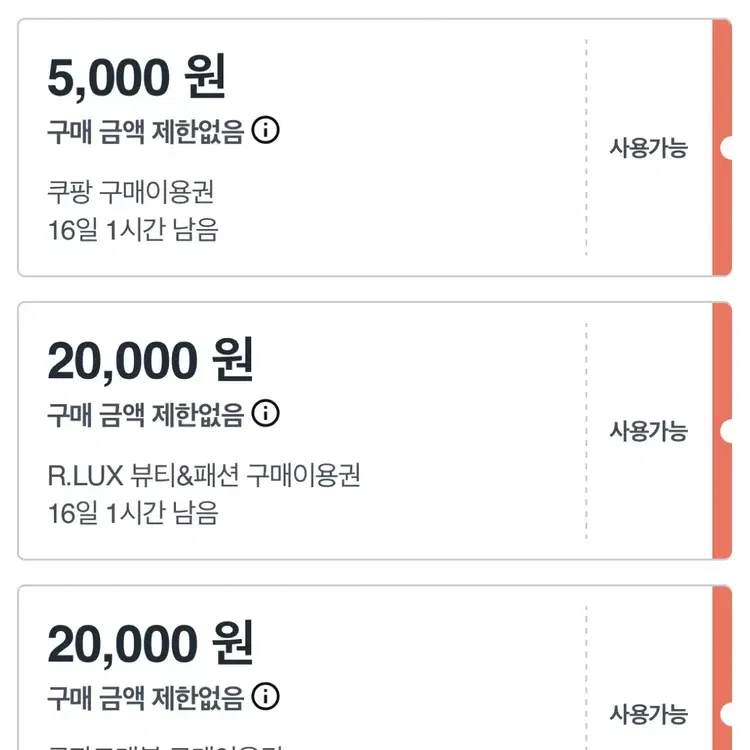Click the 20,000 원 amount on R.LUX coupon
750x750 pixels.
pyautogui.click(x=150, y=360)
